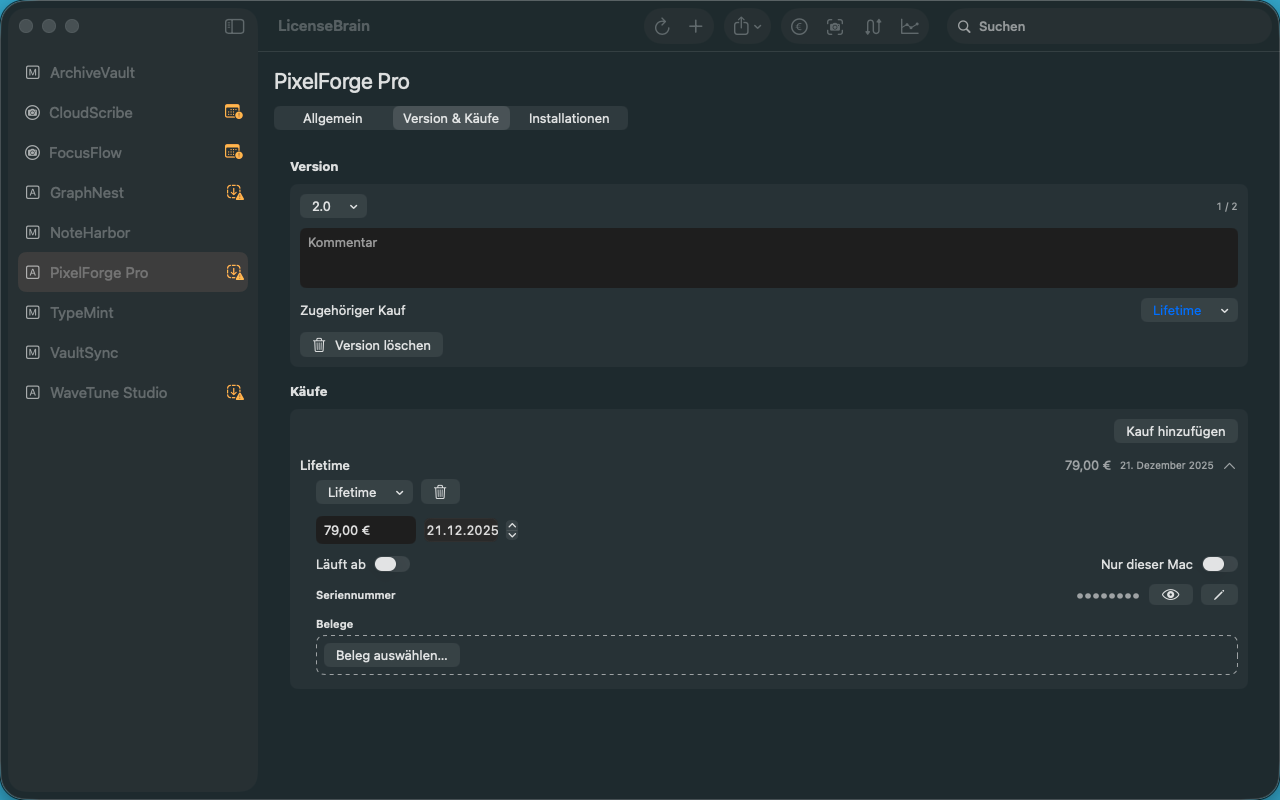The image size is (1280, 800).
Task: Click the date stepper beside 21.12.2025
Action: click(x=512, y=530)
